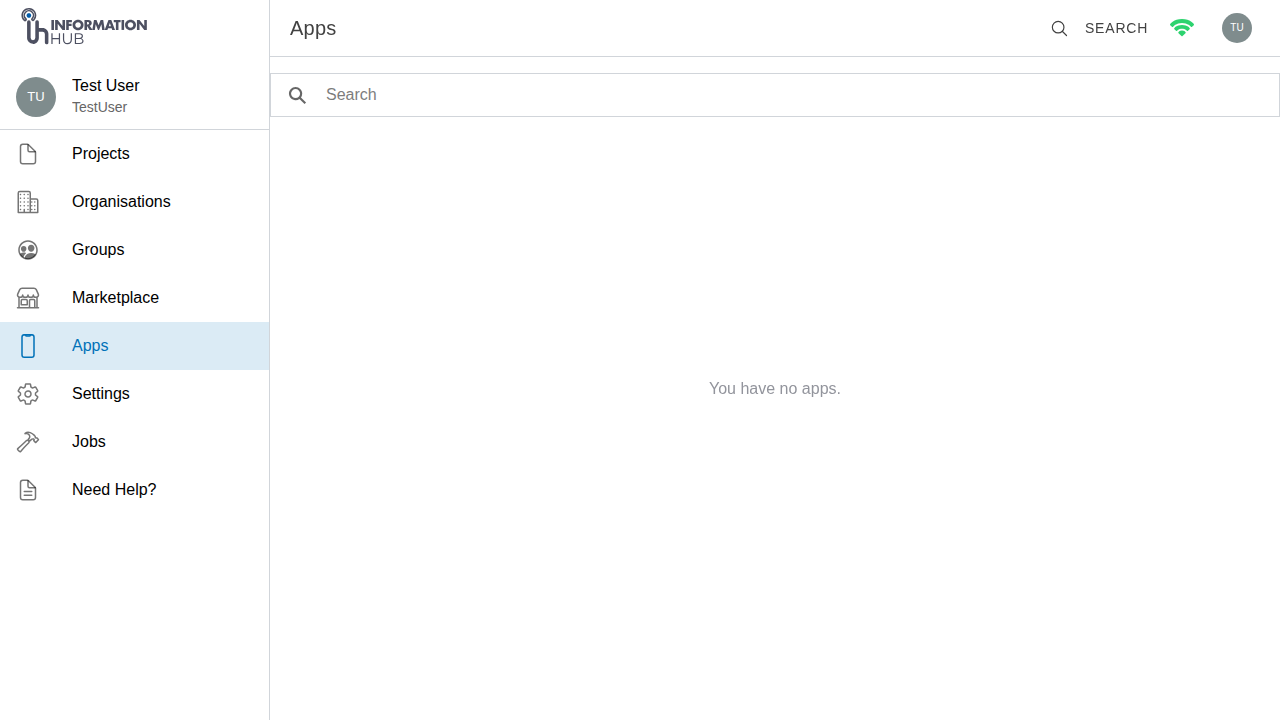This screenshot has width=1280, height=720.
Task: Click the TestUser username text
Action: coord(99,107)
